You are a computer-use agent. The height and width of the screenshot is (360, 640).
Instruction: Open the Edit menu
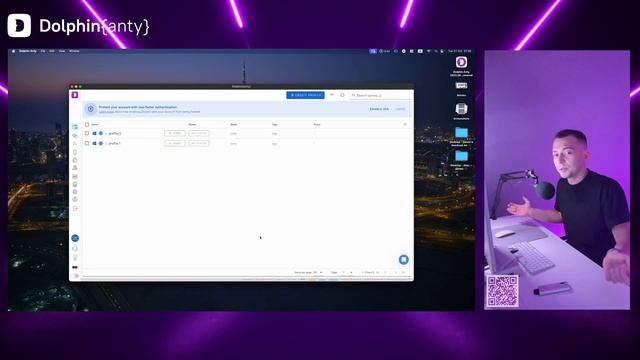[x=52, y=51]
